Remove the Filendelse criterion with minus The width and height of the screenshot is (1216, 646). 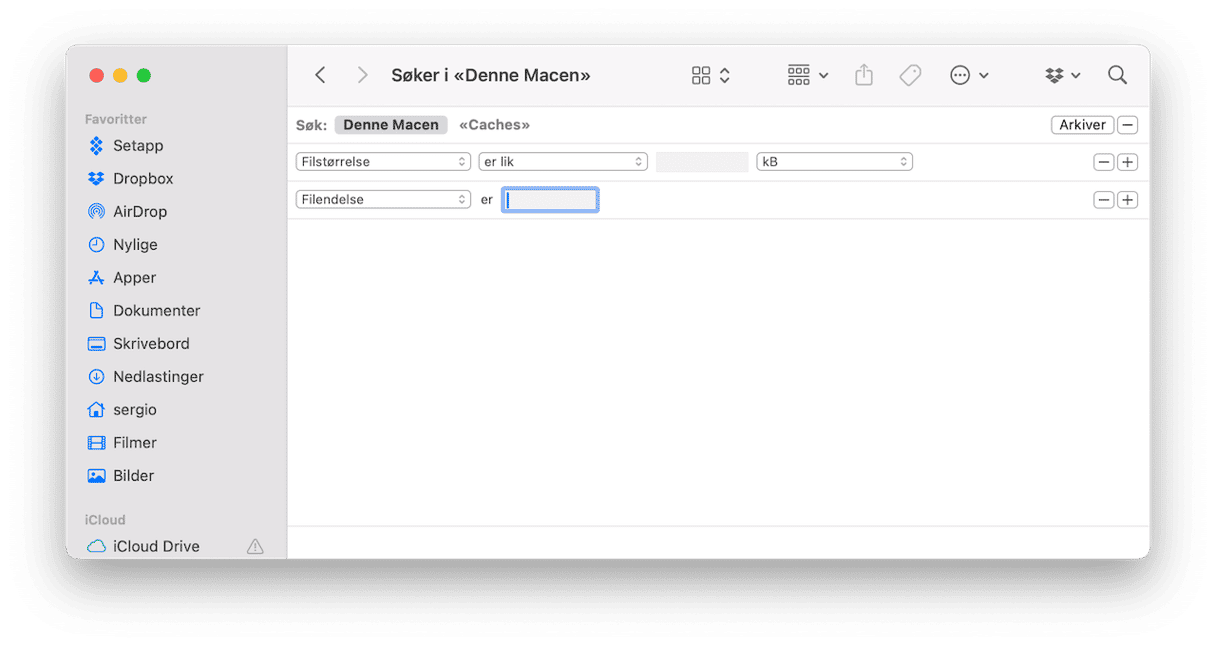(x=1104, y=200)
